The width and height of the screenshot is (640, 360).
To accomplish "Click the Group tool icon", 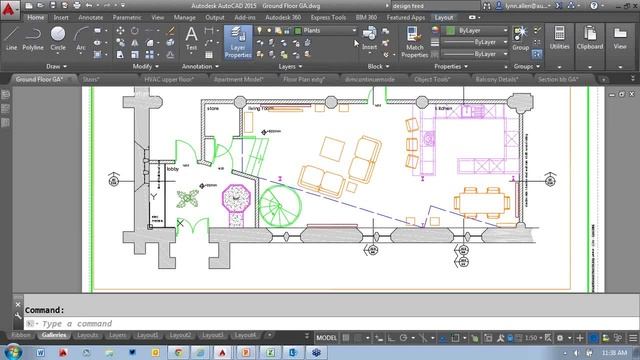I will click(x=520, y=38).
